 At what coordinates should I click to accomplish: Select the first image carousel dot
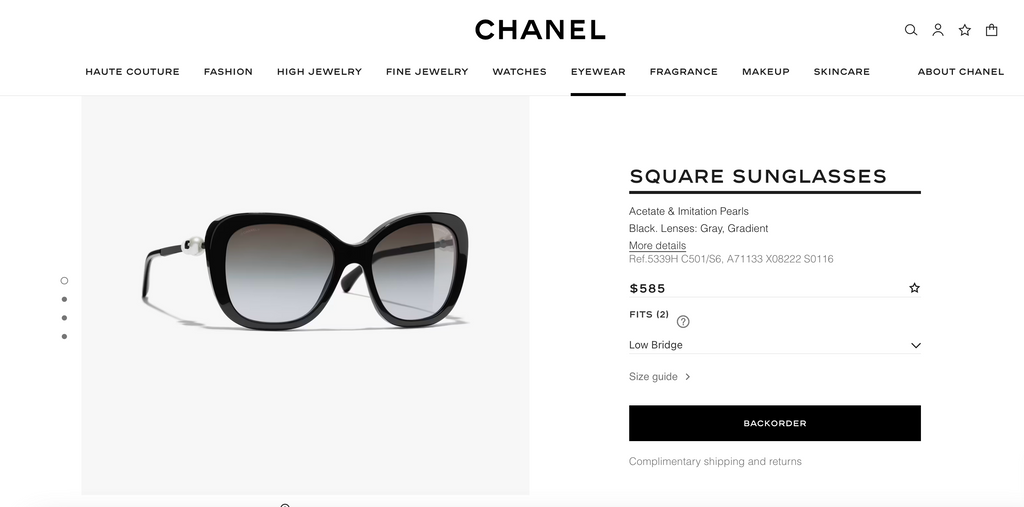(x=64, y=281)
